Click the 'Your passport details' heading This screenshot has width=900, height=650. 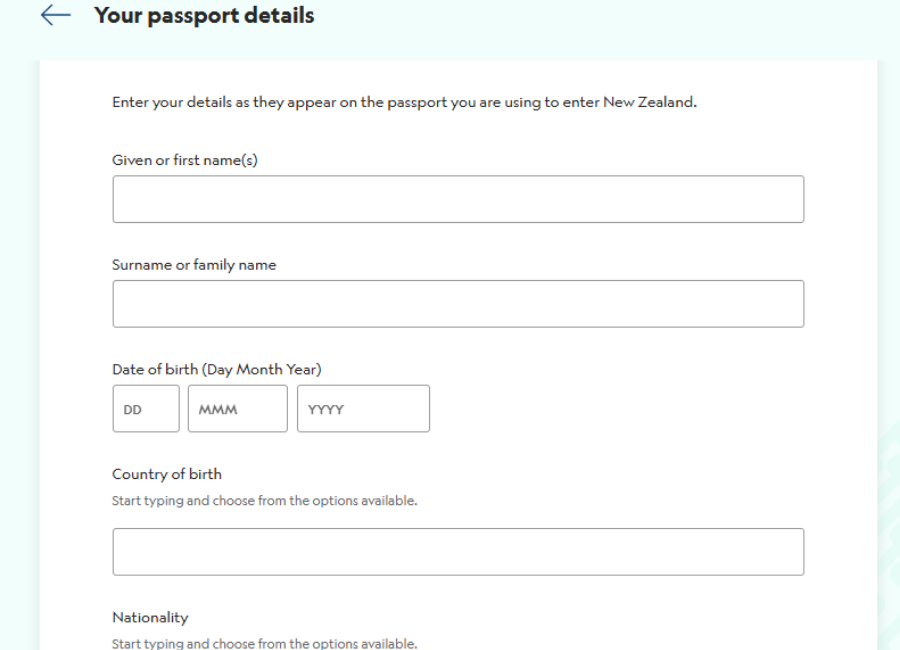click(204, 16)
